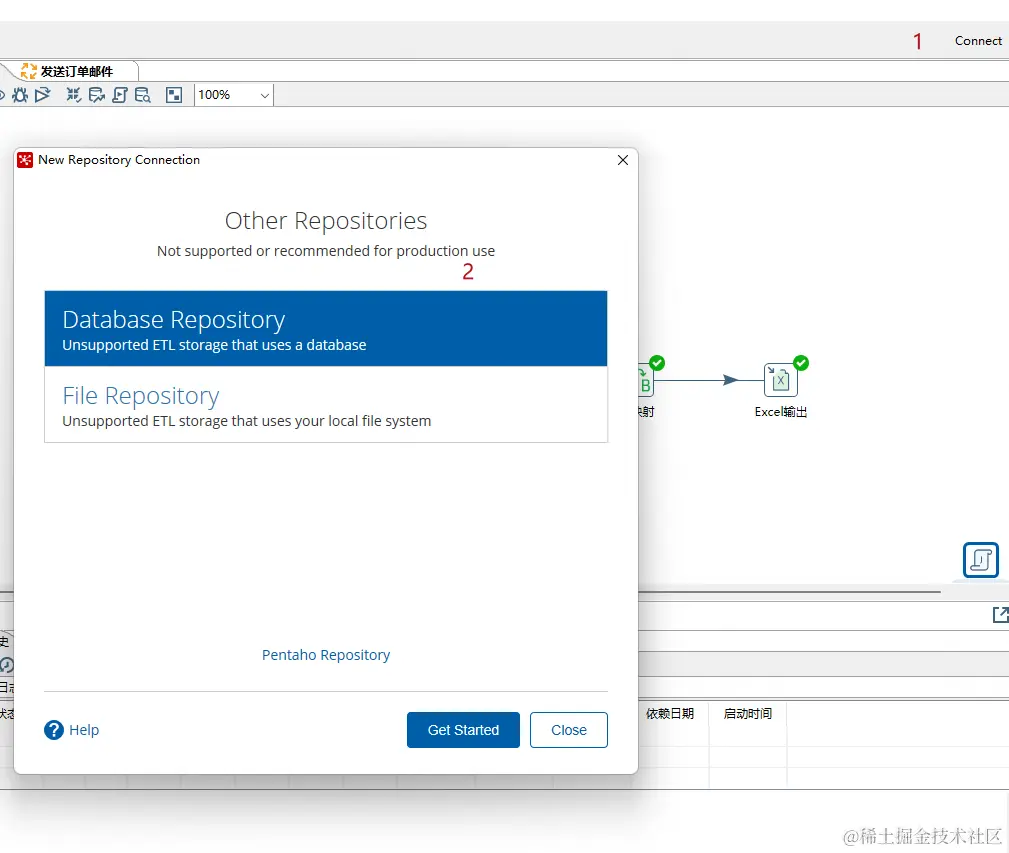Click the Replay transformation icon

[x=42, y=95]
